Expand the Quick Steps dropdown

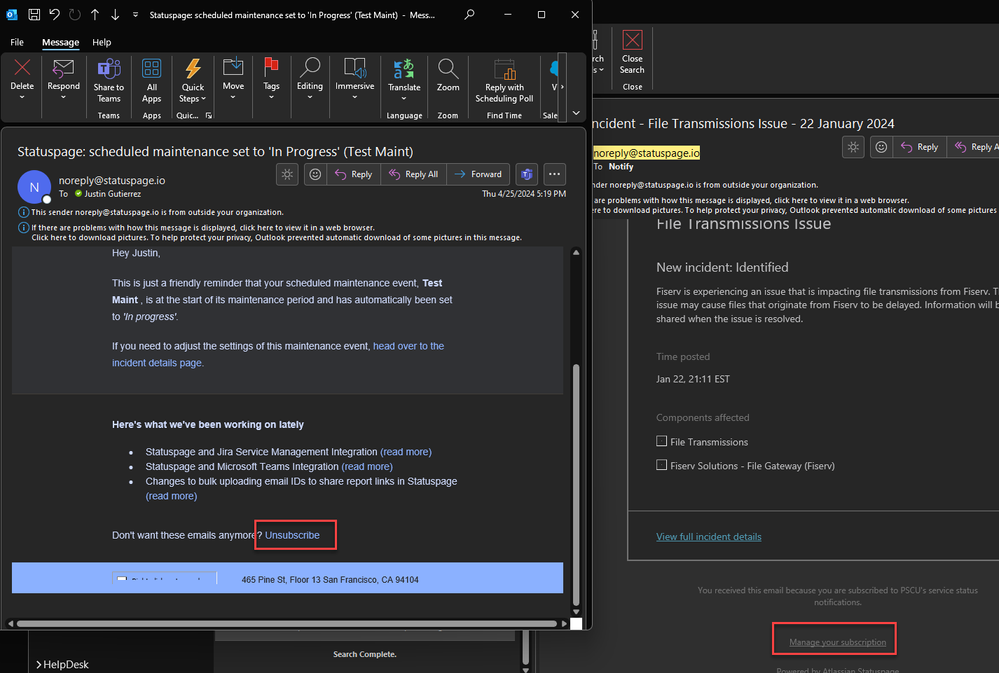[x=204, y=99]
